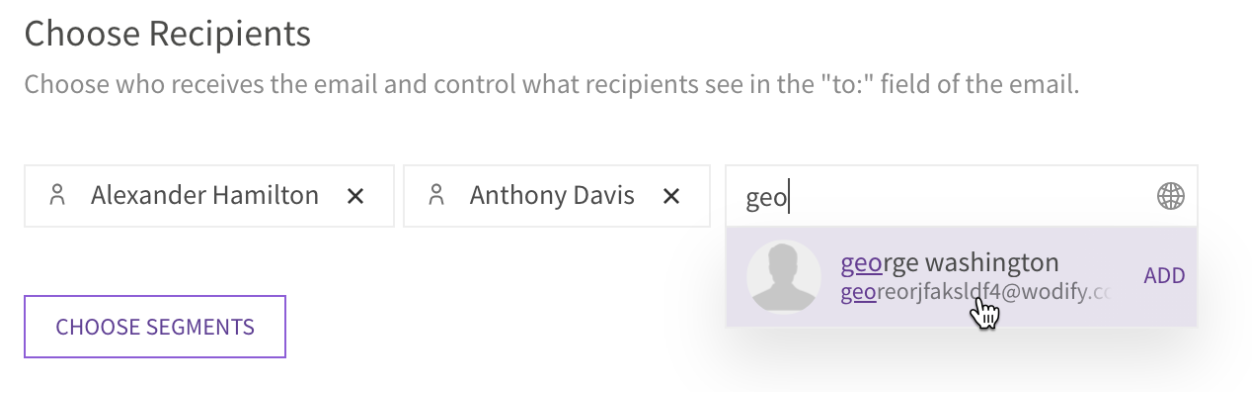
Task: Pick the georeorjfaksldf4@wodify email suggestion
Action: pyautogui.click(x=975, y=293)
